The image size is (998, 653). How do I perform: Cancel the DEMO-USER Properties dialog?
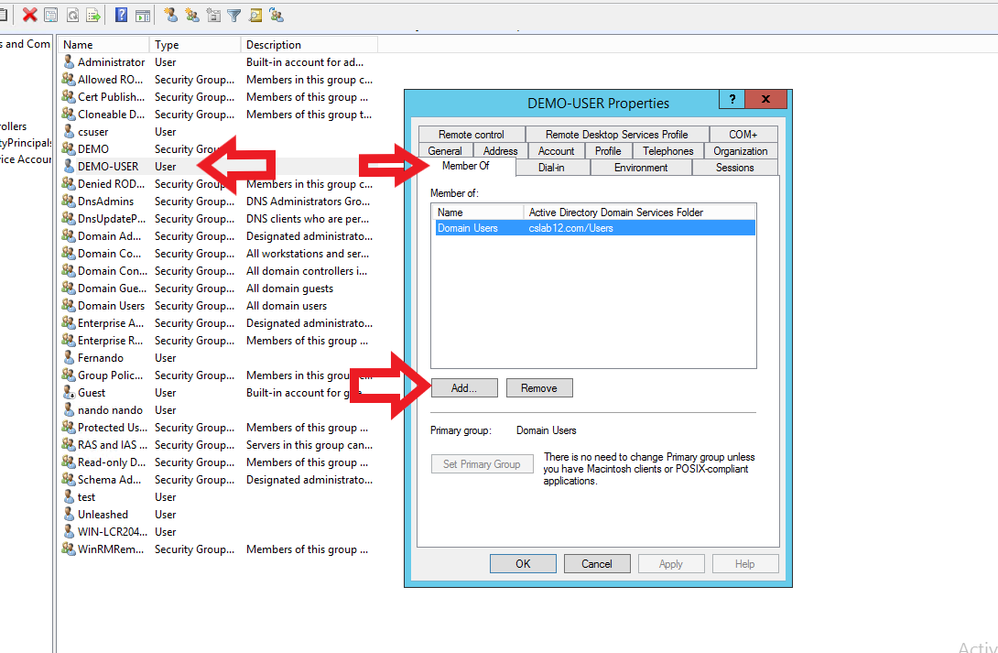597,564
